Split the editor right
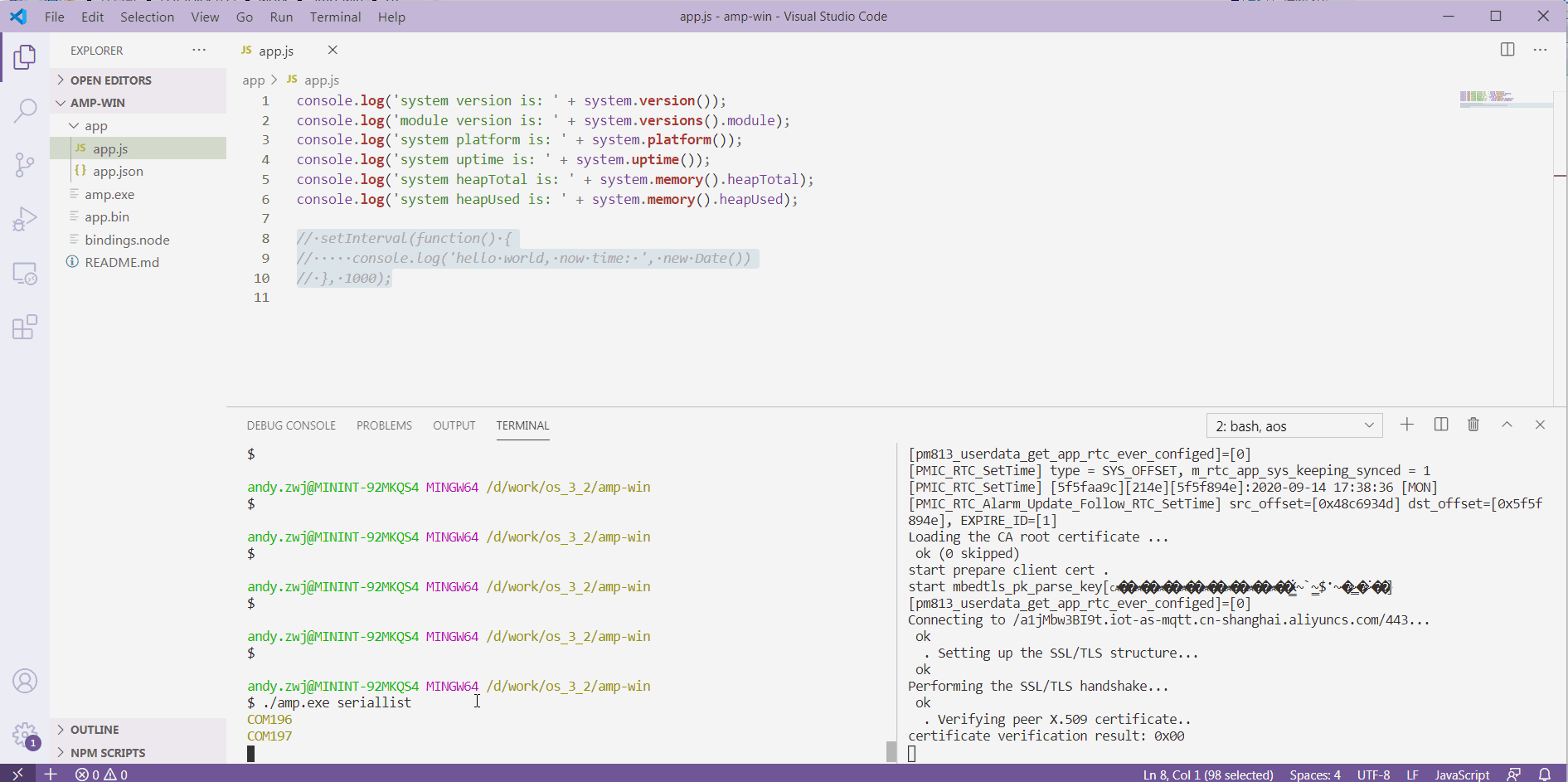 (1507, 50)
